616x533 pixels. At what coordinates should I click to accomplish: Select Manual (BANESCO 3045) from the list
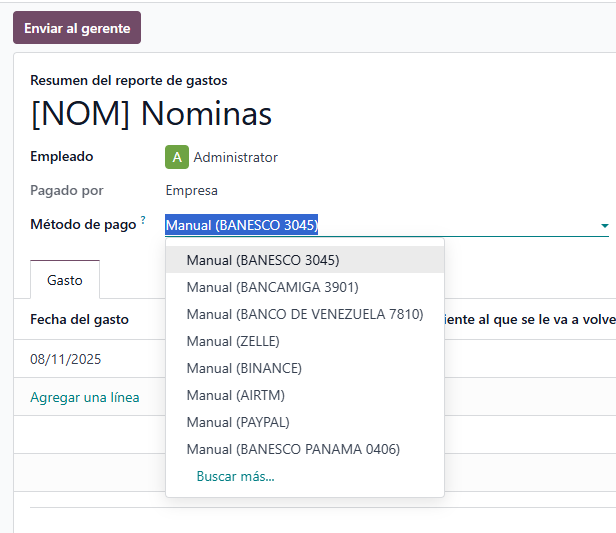tap(305, 260)
